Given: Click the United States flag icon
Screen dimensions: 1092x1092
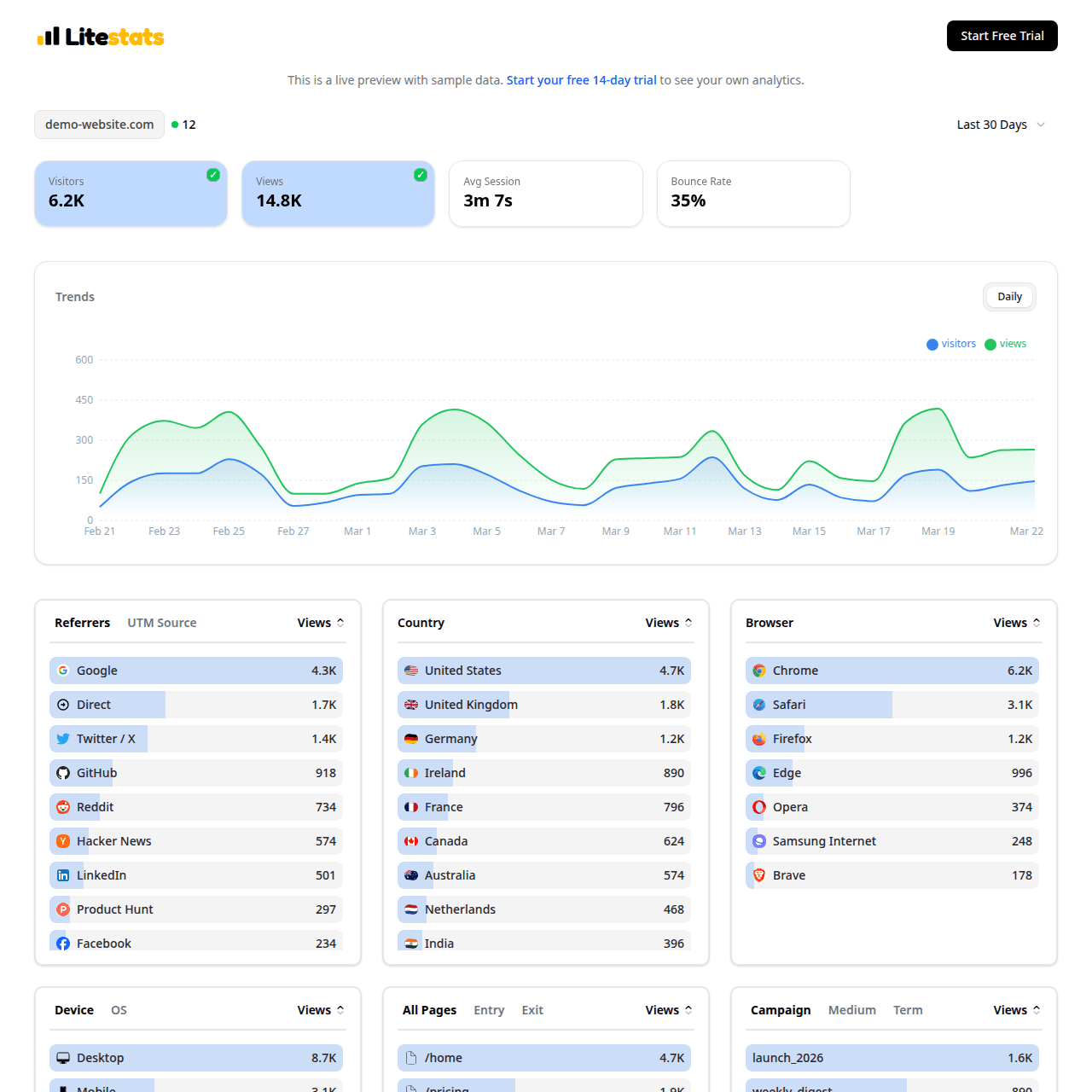Looking at the screenshot, I should click(x=411, y=671).
